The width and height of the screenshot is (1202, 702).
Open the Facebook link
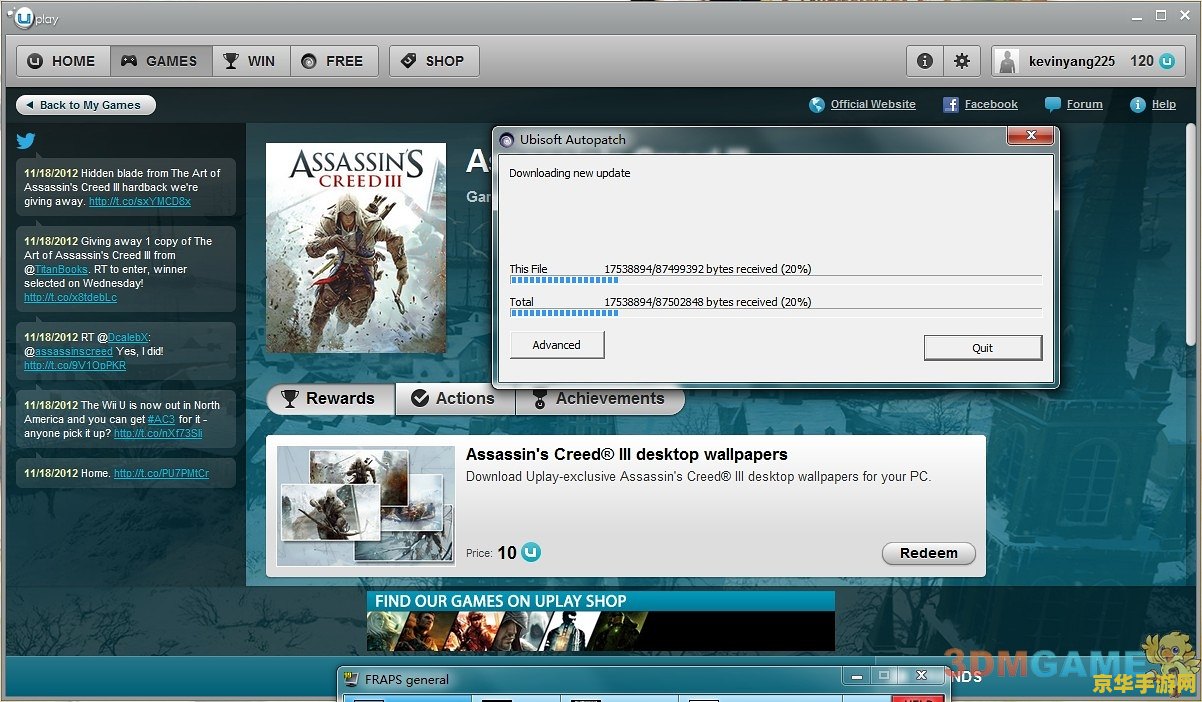[991, 104]
